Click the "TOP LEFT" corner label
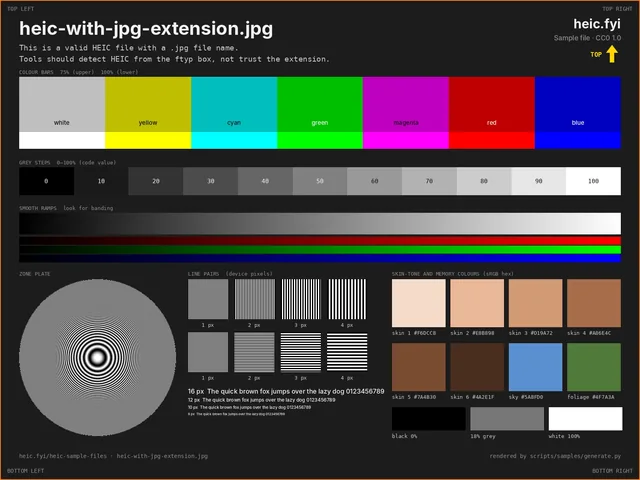 click(x=21, y=9)
